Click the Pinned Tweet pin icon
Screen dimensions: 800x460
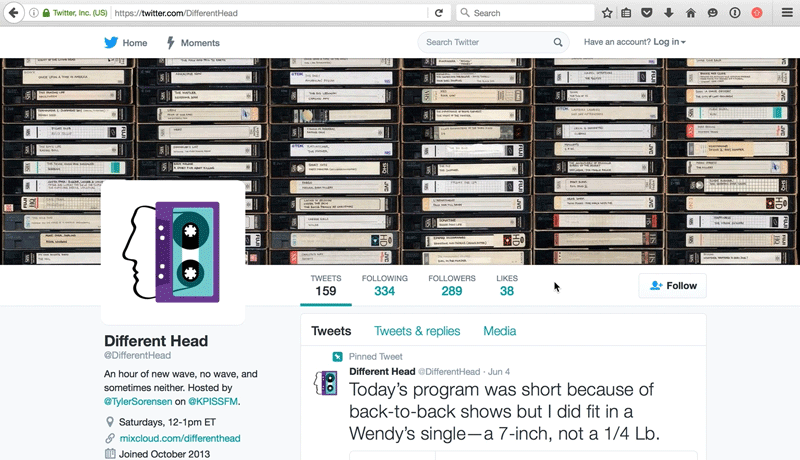pos(337,356)
